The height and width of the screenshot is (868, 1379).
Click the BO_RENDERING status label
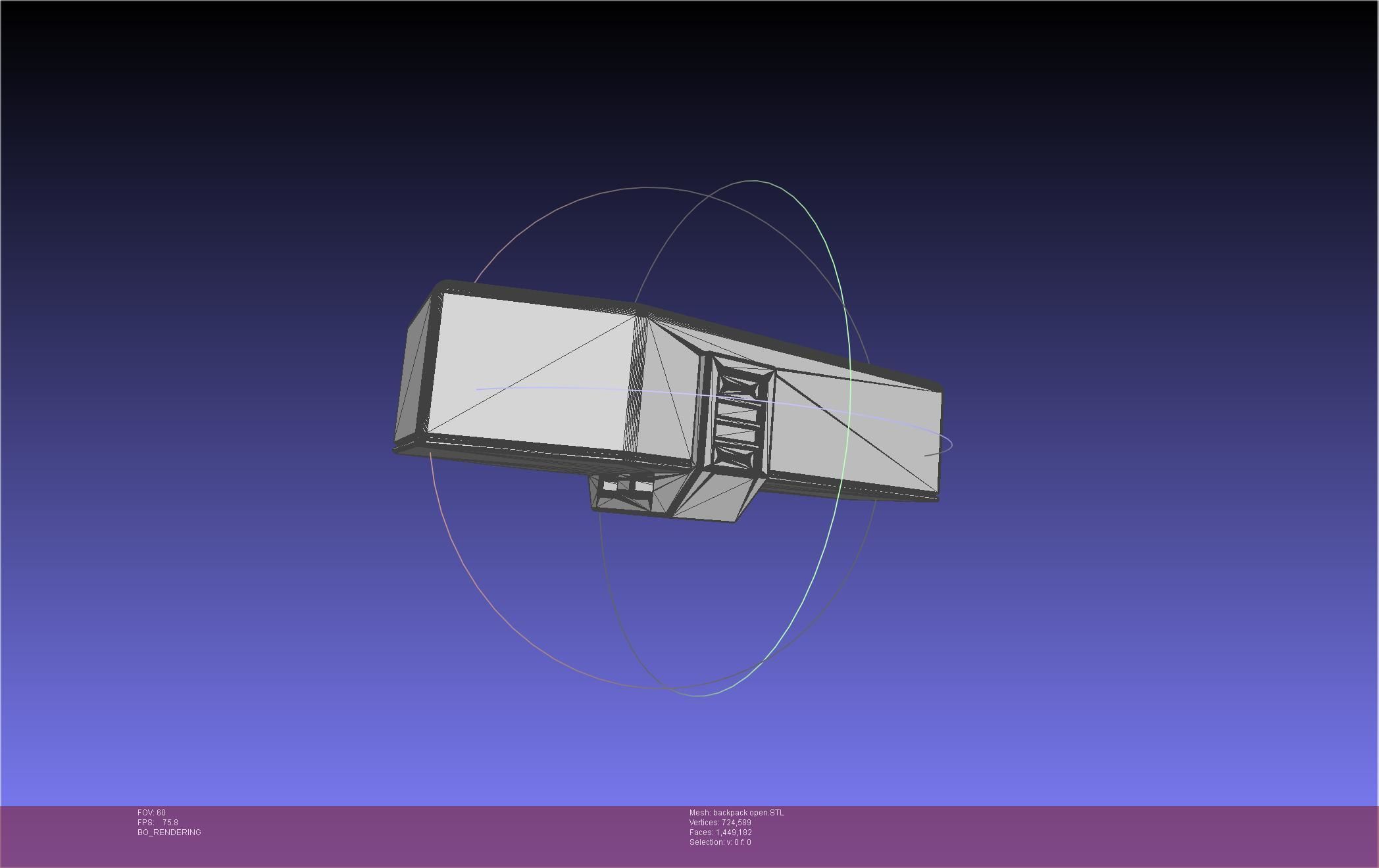pyautogui.click(x=169, y=832)
